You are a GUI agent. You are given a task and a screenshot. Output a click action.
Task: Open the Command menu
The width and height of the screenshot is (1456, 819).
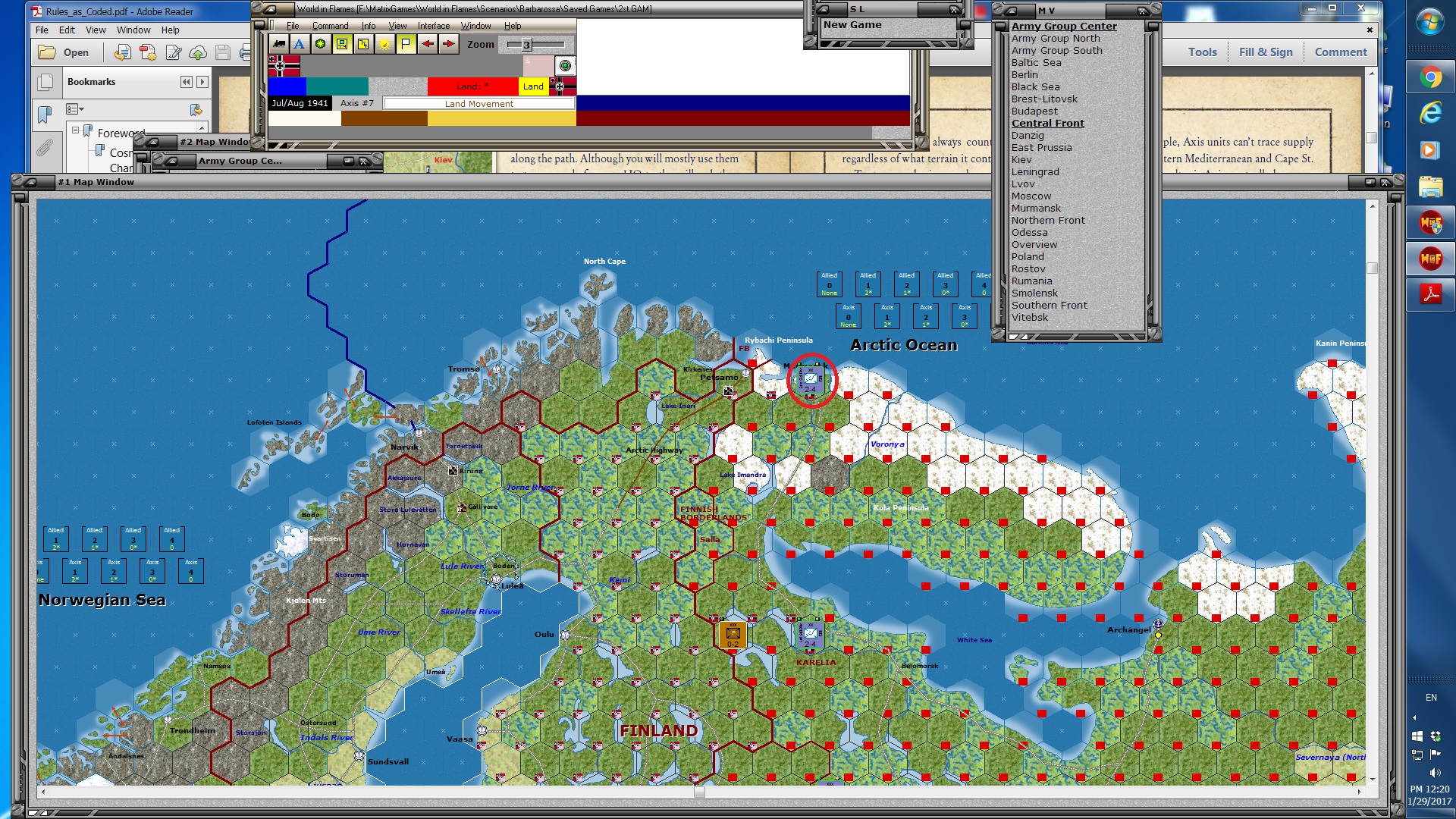click(331, 26)
